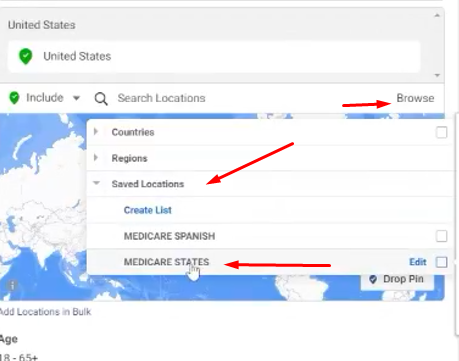
Task: Check the MEDICARE STATES checkbox
Action: (x=441, y=262)
